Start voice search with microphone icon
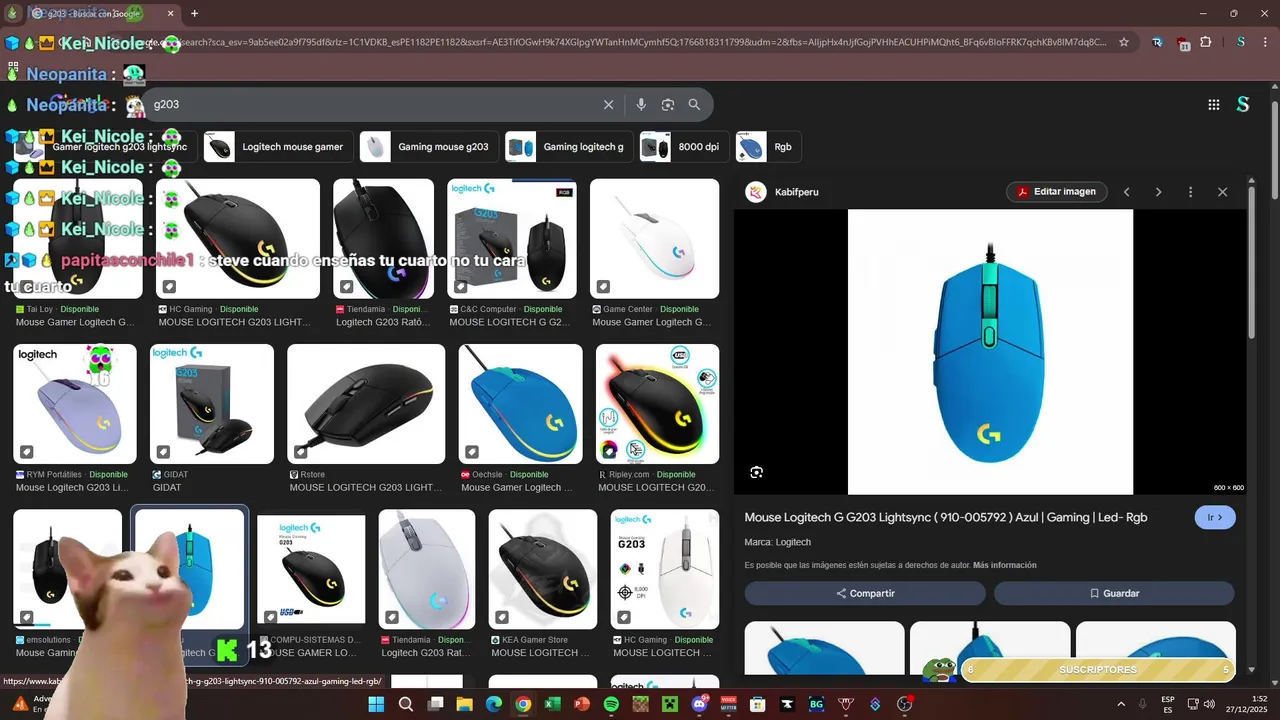 tap(641, 104)
